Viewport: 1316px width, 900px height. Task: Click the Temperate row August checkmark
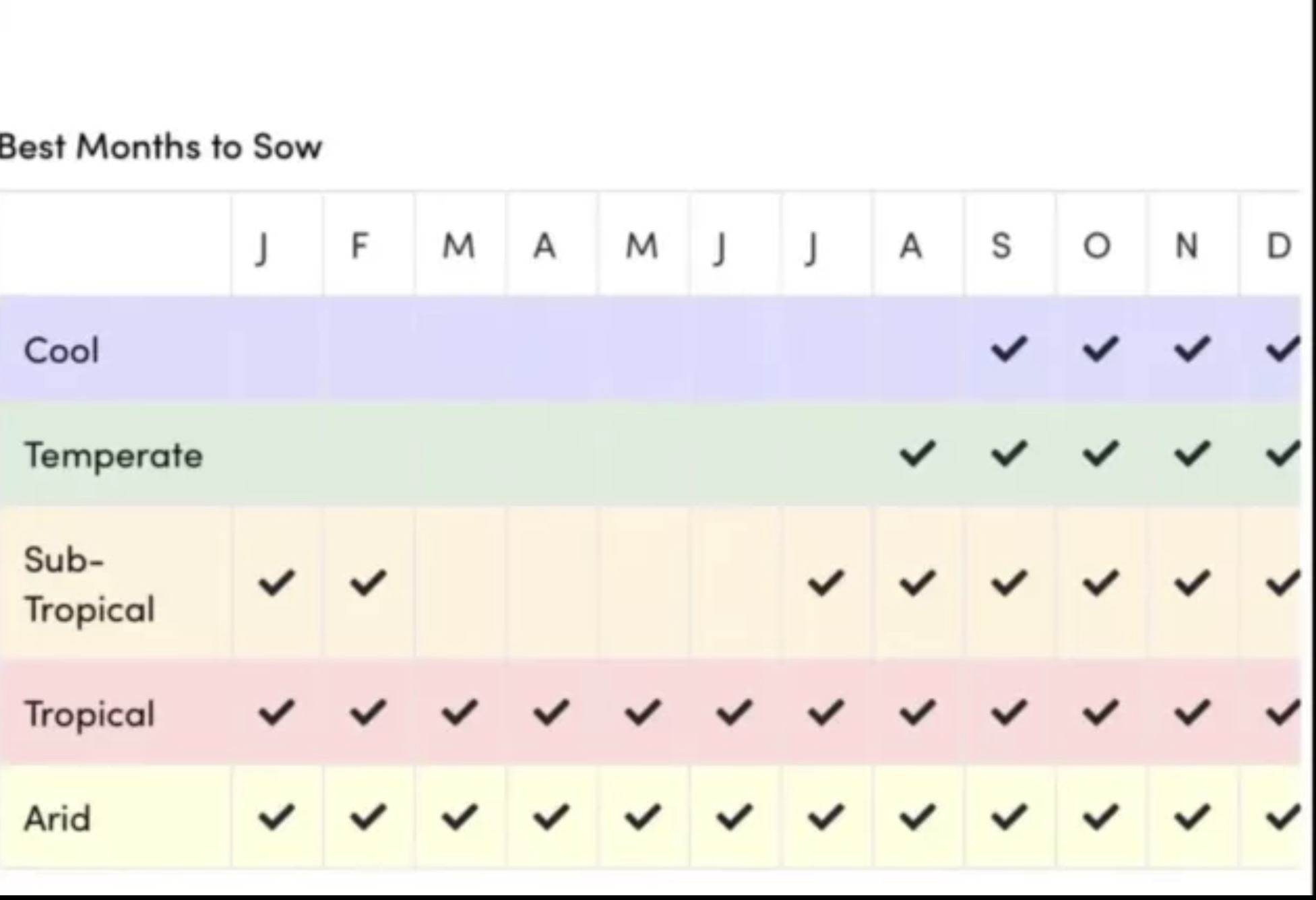coord(917,453)
